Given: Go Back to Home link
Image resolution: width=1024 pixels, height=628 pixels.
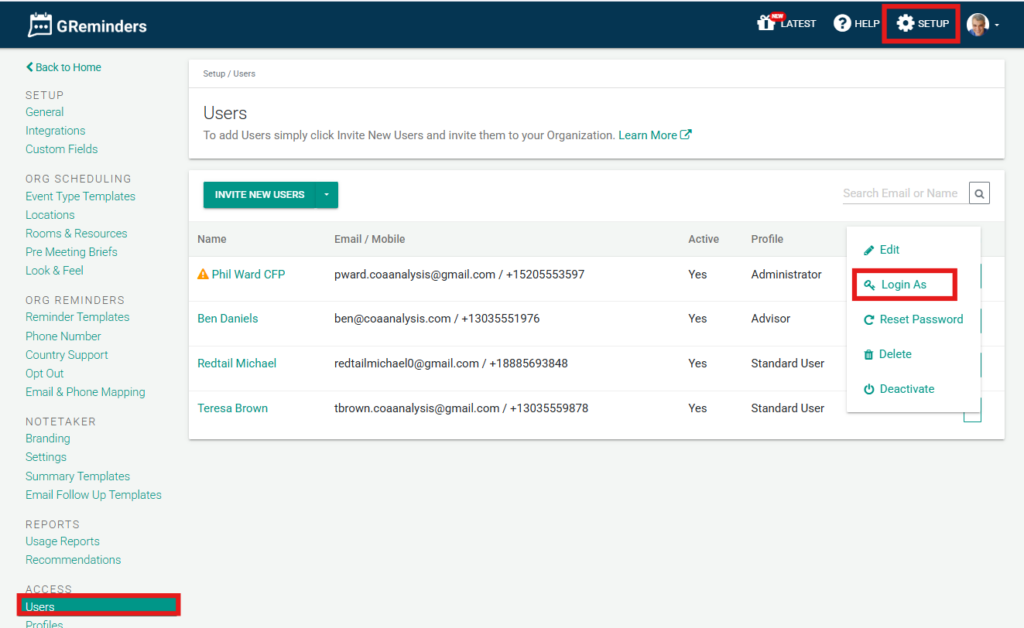Looking at the screenshot, I should (64, 67).
